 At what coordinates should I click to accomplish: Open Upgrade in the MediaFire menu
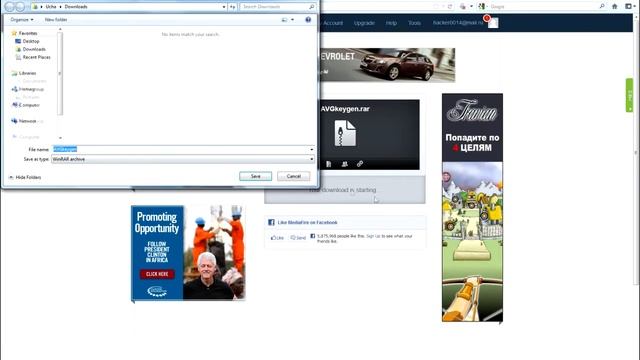coord(364,23)
